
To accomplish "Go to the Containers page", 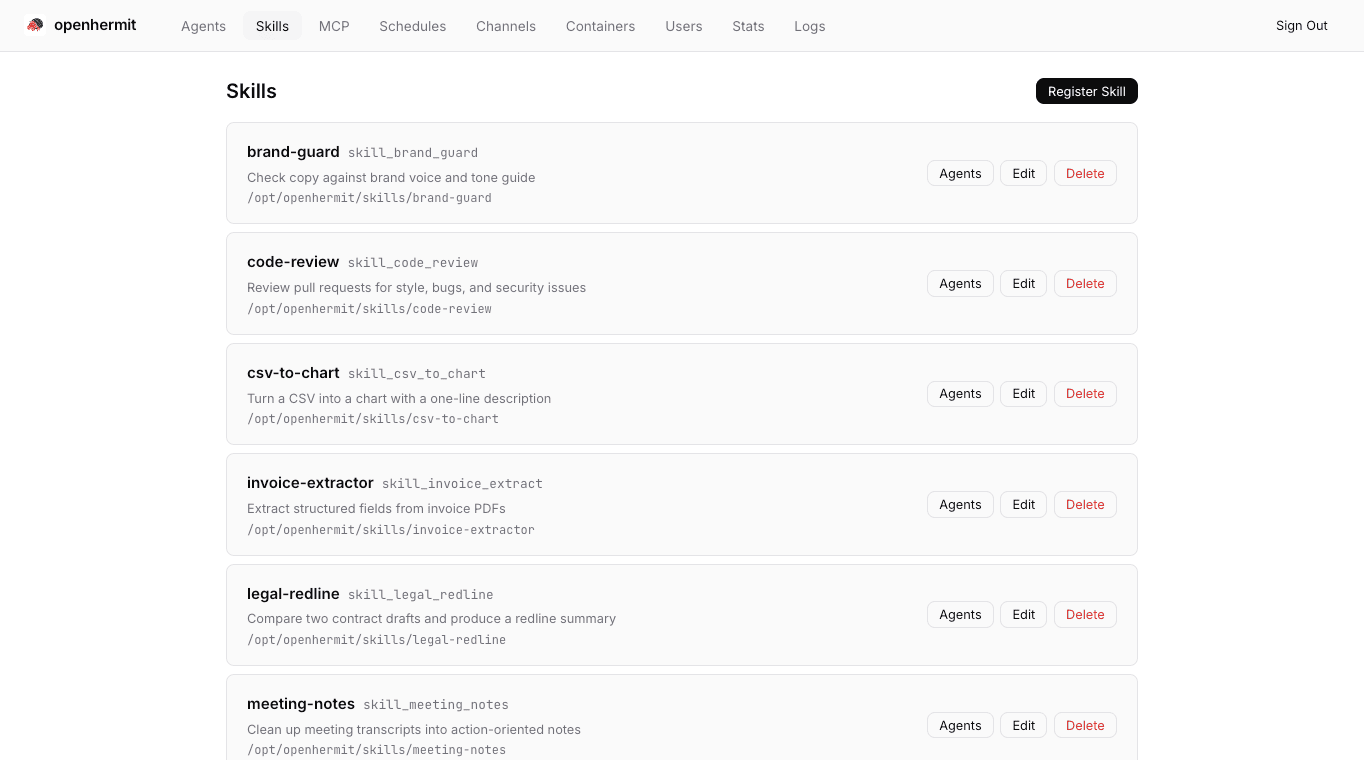I will point(600,26).
